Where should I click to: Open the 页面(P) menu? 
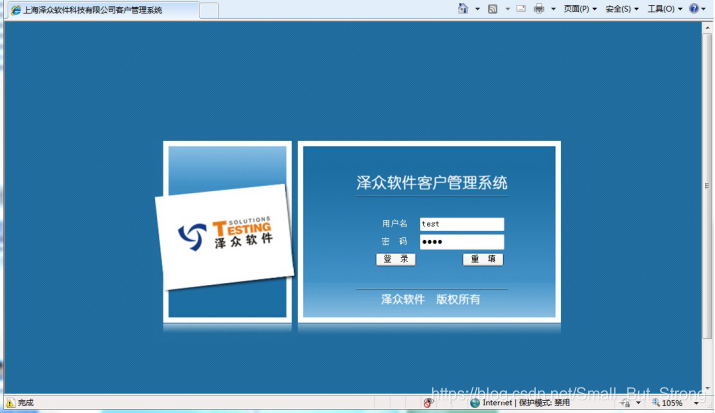580,9
